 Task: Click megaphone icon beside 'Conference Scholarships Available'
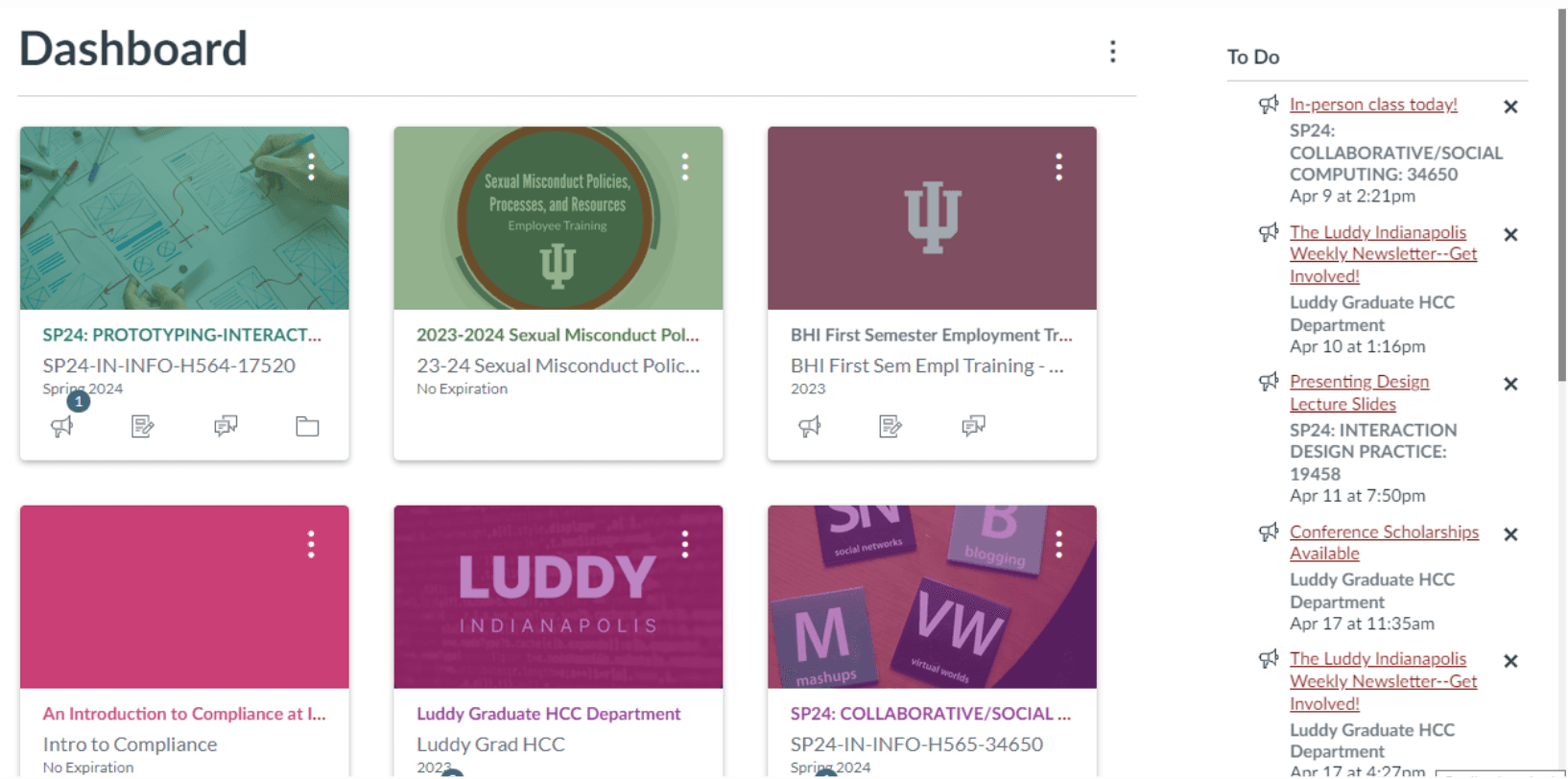point(1269,531)
